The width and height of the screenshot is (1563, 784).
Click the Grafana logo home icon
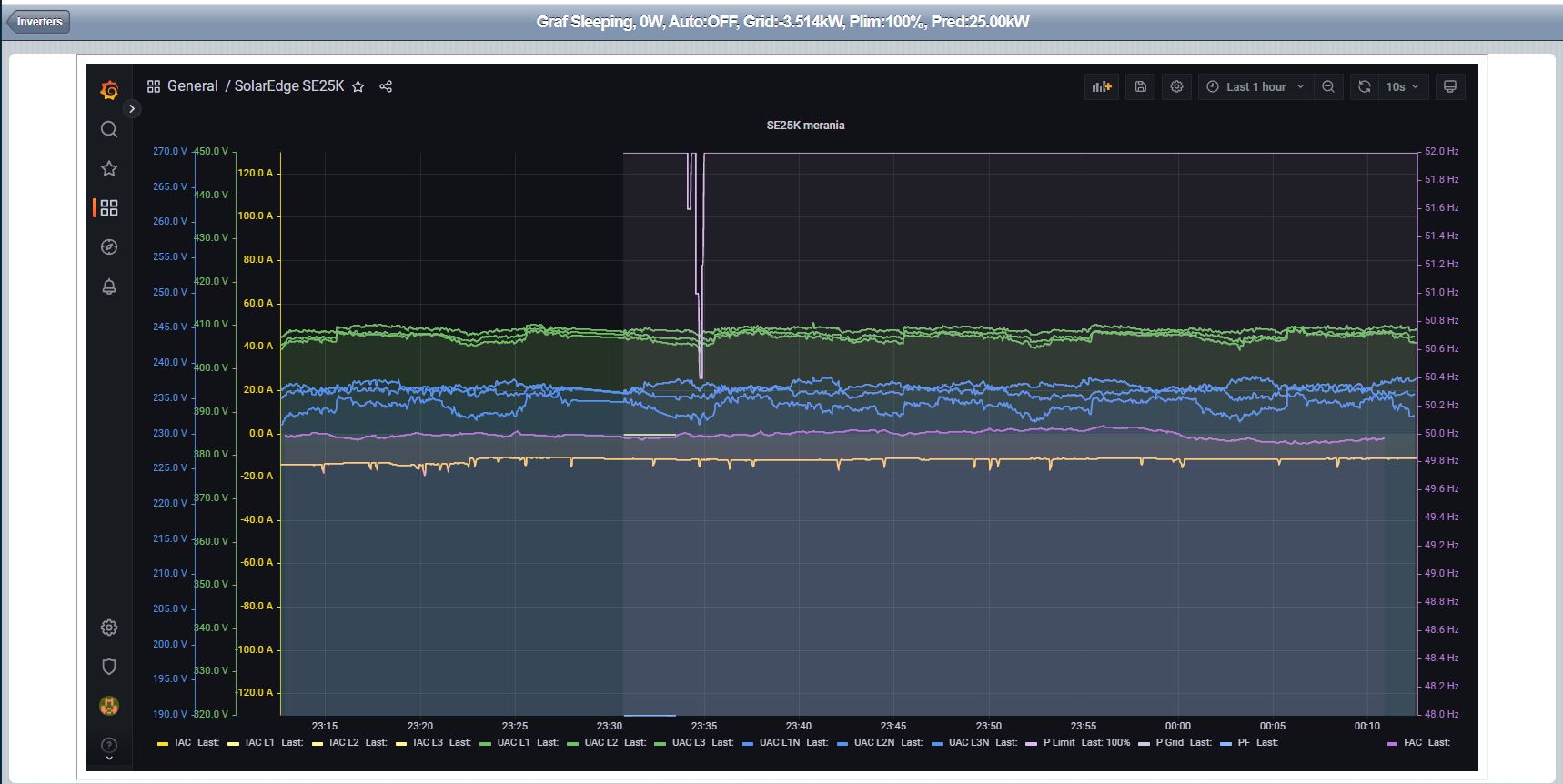[109, 89]
